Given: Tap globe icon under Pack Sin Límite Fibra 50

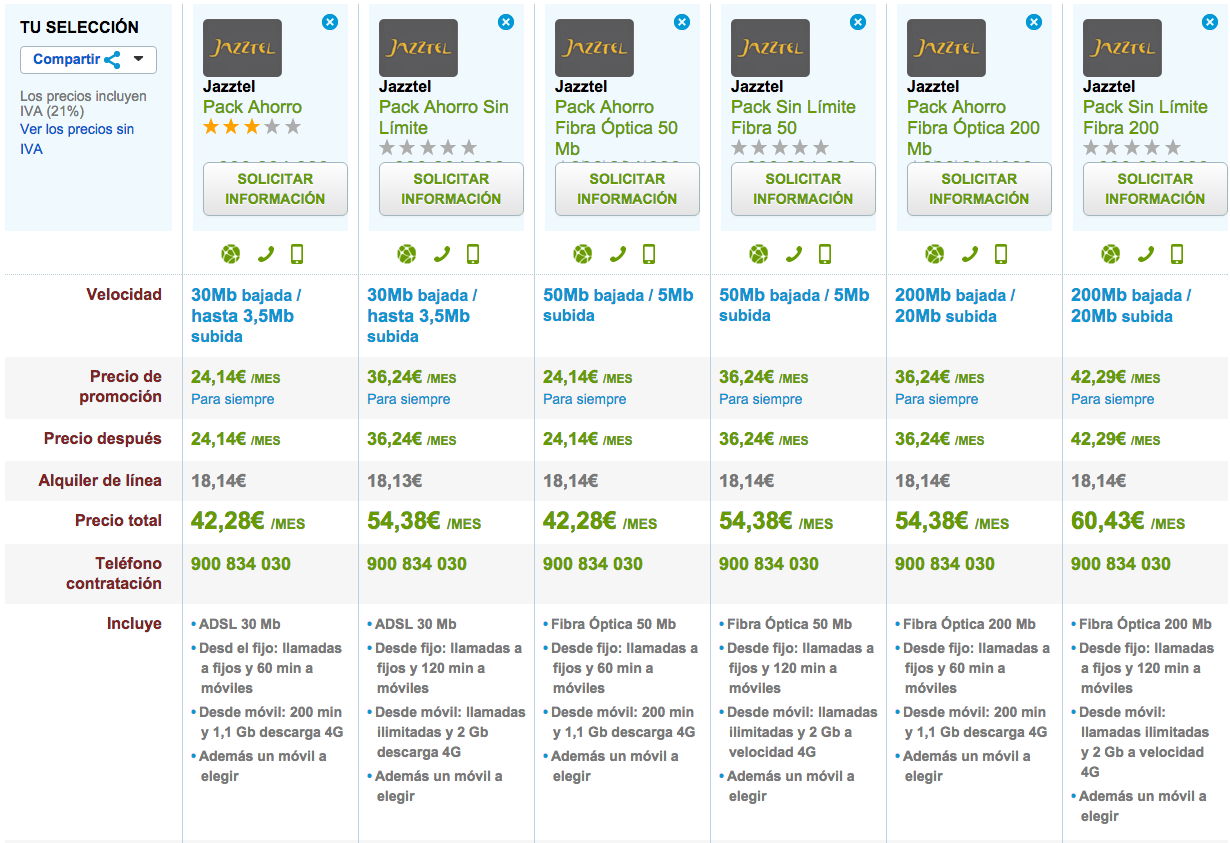Looking at the screenshot, I should 759,254.
